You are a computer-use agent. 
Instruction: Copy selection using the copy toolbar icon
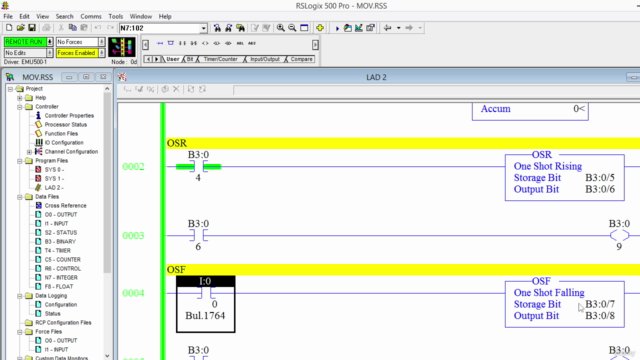click(73, 28)
